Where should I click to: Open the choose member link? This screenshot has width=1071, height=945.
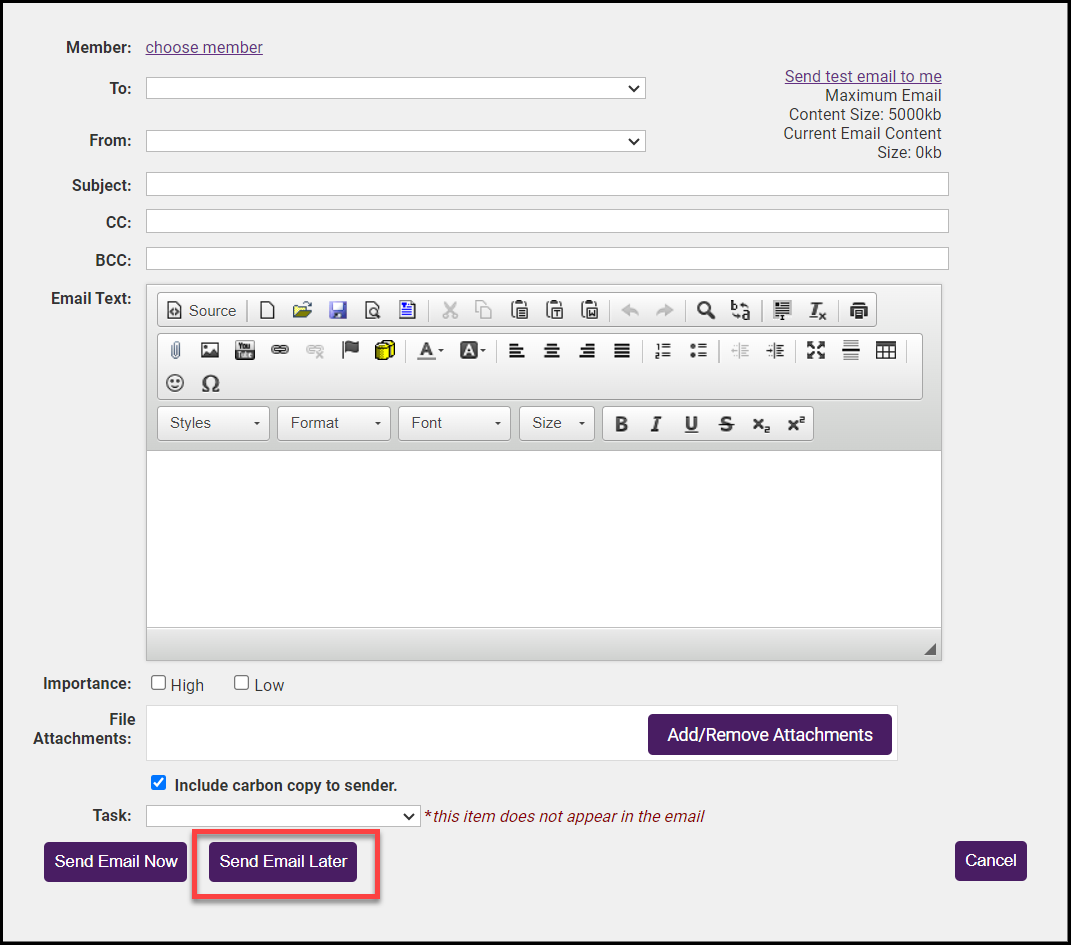pyautogui.click(x=204, y=47)
